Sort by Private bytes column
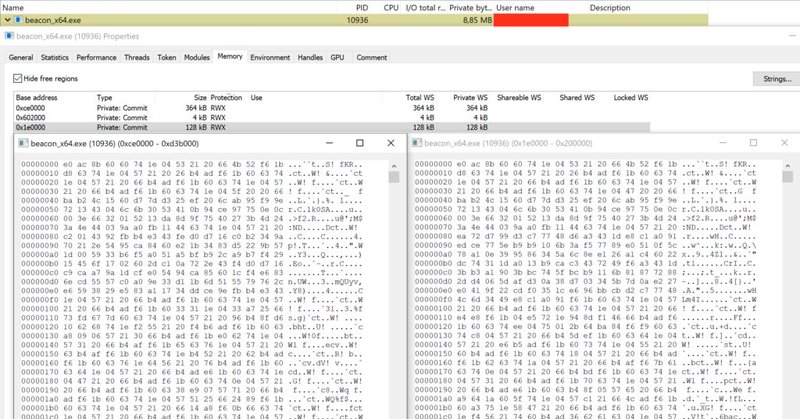The width and height of the screenshot is (800, 419). (470, 8)
